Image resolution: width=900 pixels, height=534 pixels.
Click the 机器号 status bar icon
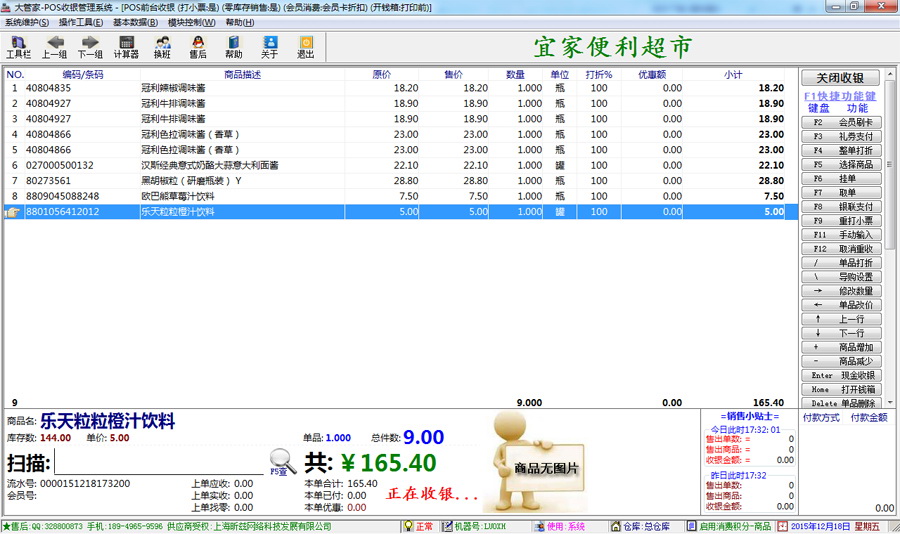coord(447,526)
